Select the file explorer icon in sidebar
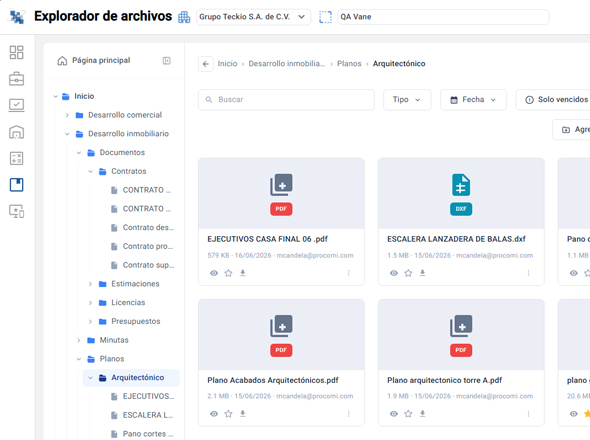Image resolution: width=590 pixels, height=440 pixels. (16, 185)
